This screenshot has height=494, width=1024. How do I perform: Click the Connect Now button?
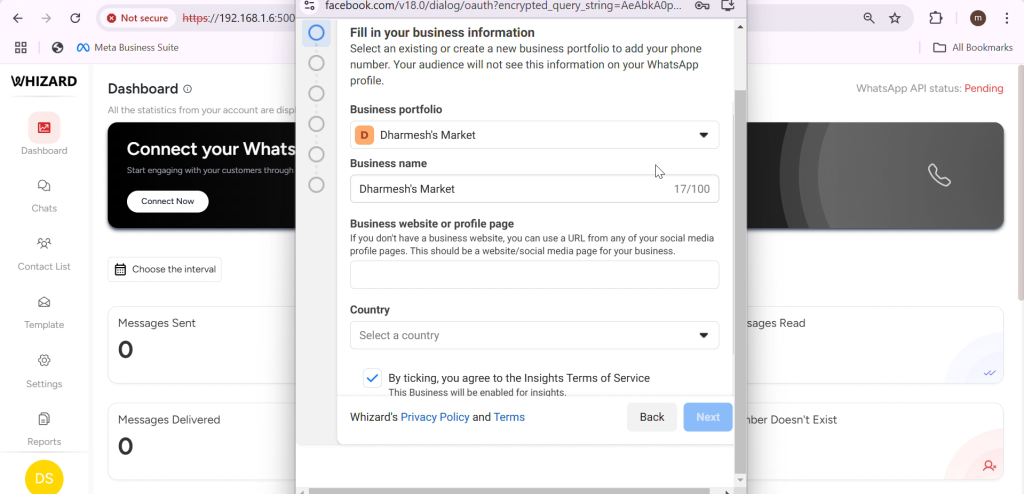coord(168,201)
